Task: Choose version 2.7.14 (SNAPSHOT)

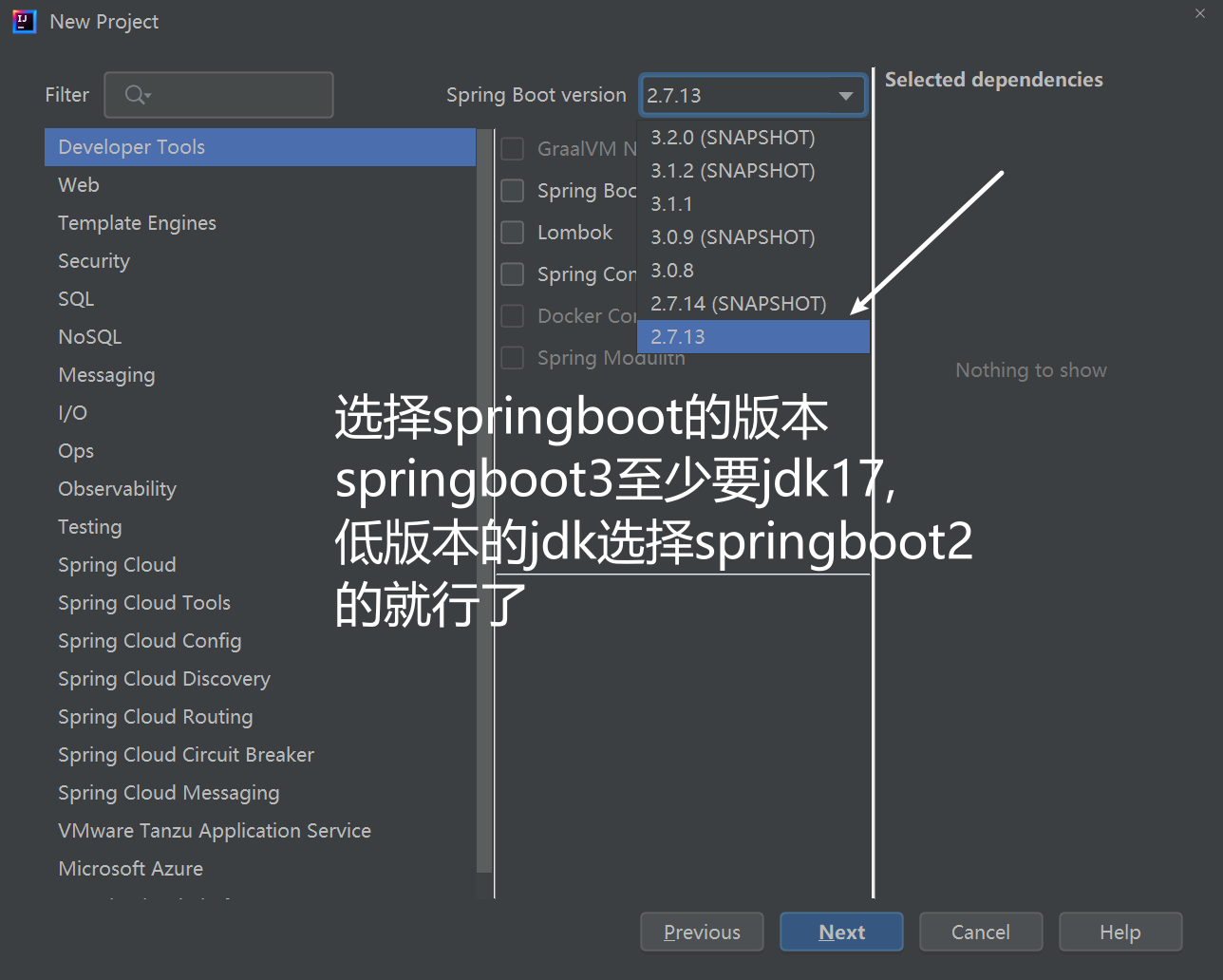Action: 753,304
